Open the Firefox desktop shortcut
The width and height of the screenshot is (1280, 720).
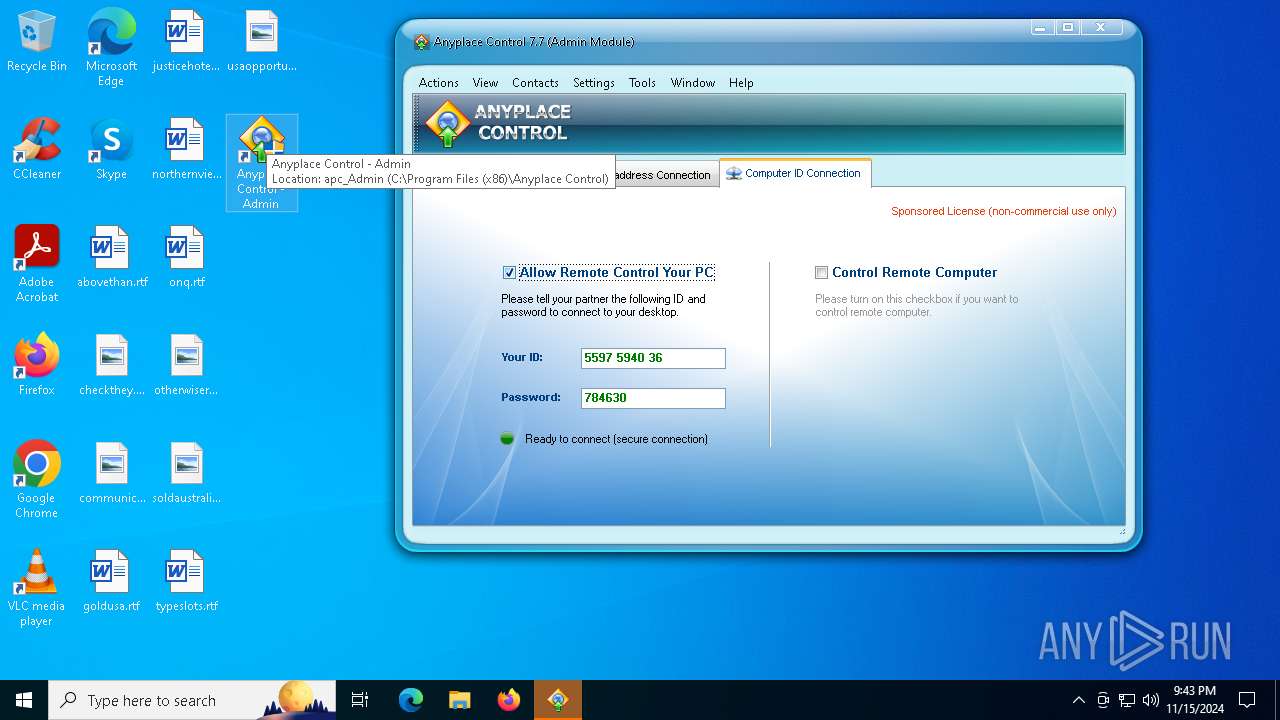[37, 366]
